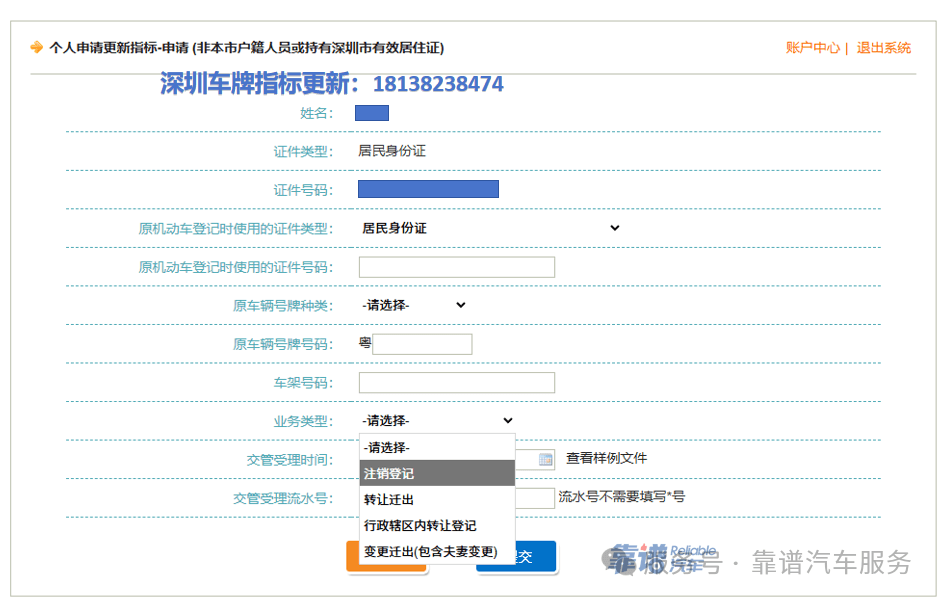The image size is (942, 601).
Task: Collapse the 业务类型 dropdown
Action: [x=437, y=421]
